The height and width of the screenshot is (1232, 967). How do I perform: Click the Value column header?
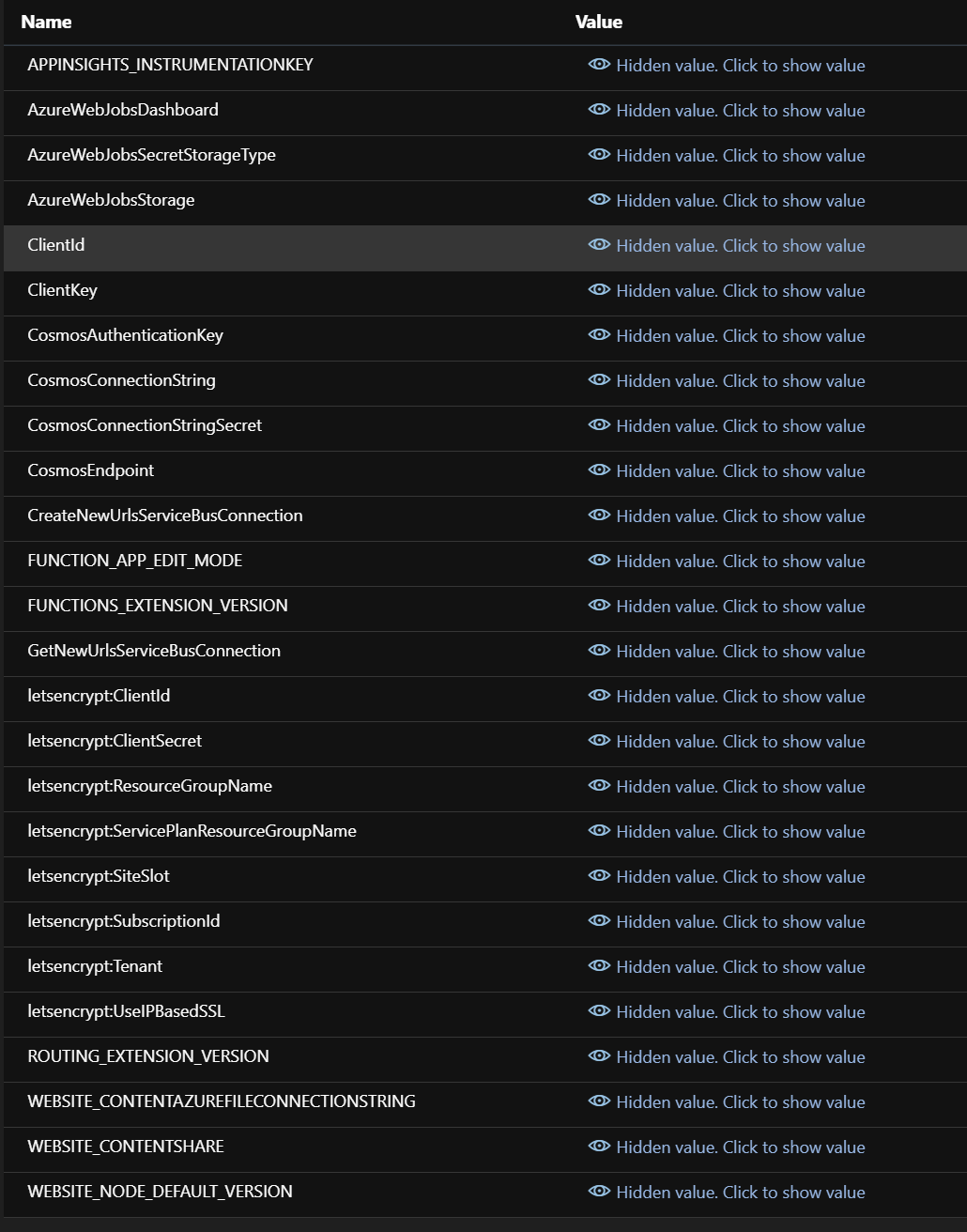click(x=598, y=22)
